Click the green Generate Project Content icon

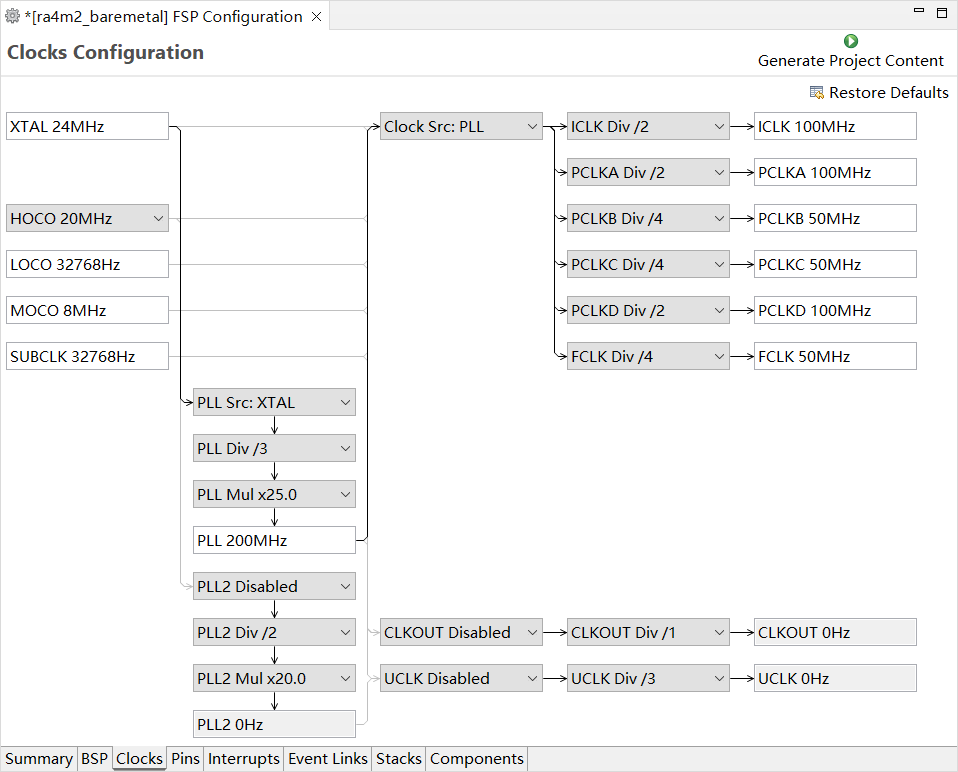(850, 41)
